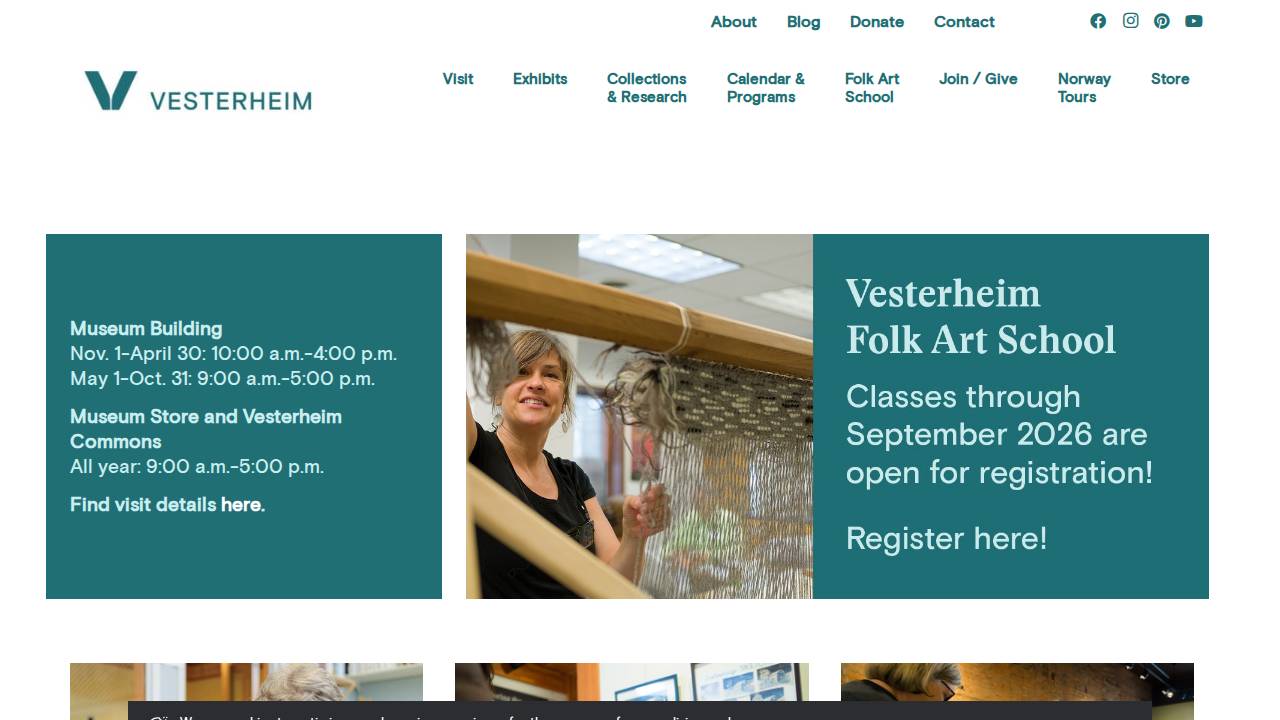Open the Contact page
The image size is (1280, 720).
tap(964, 22)
